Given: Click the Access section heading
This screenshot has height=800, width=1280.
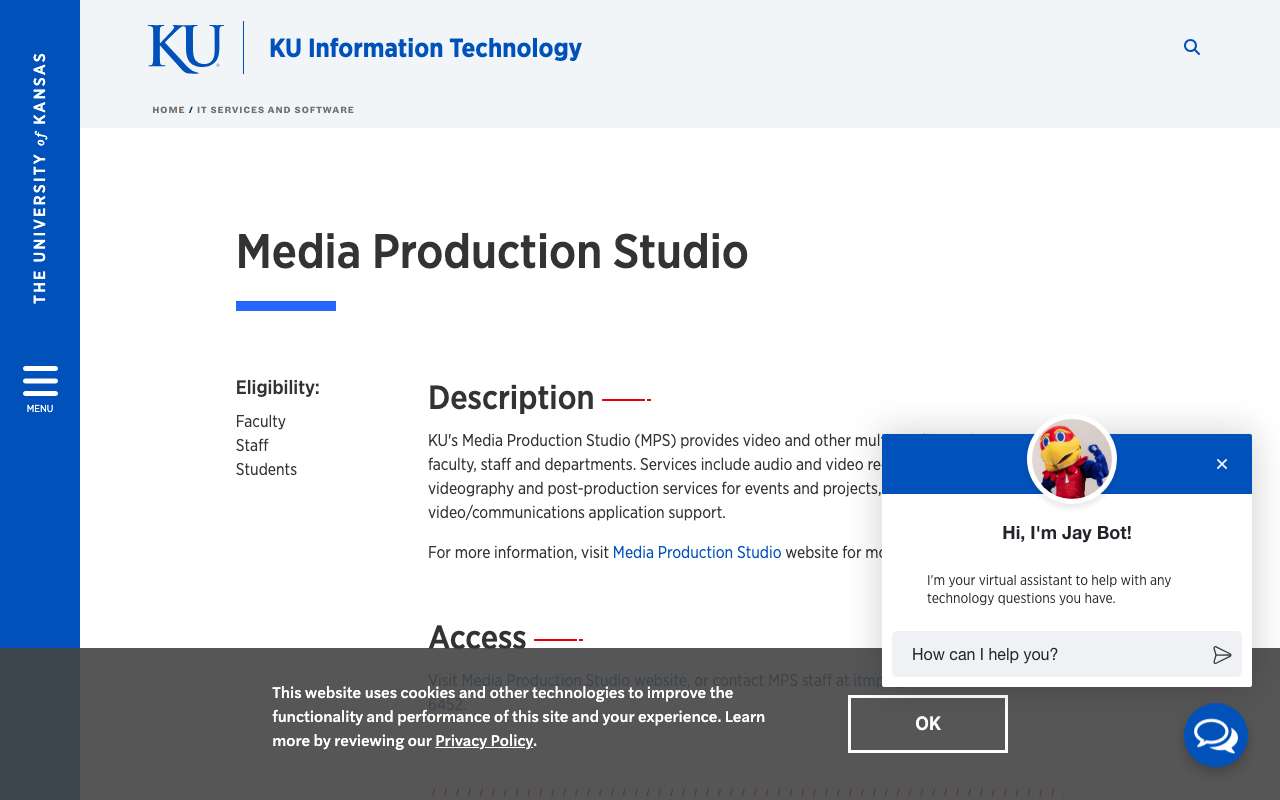Looking at the screenshot, I should tap(477, 638).
